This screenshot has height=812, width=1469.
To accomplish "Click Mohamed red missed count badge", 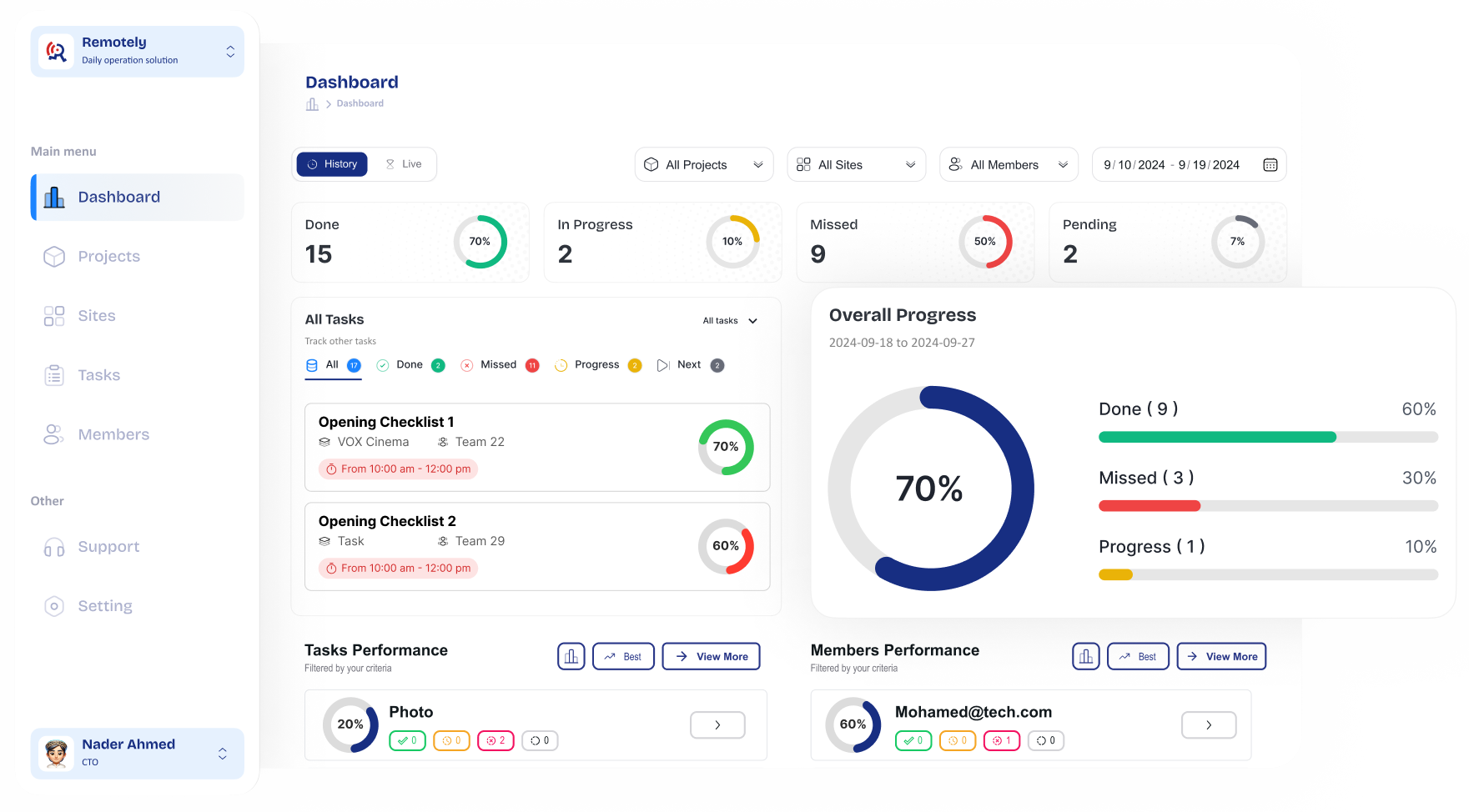I will tap(1003, 741).
